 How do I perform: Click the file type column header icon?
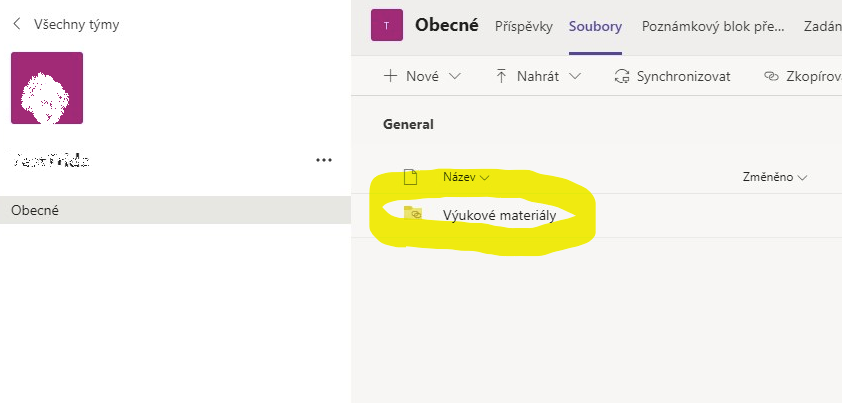410,177
